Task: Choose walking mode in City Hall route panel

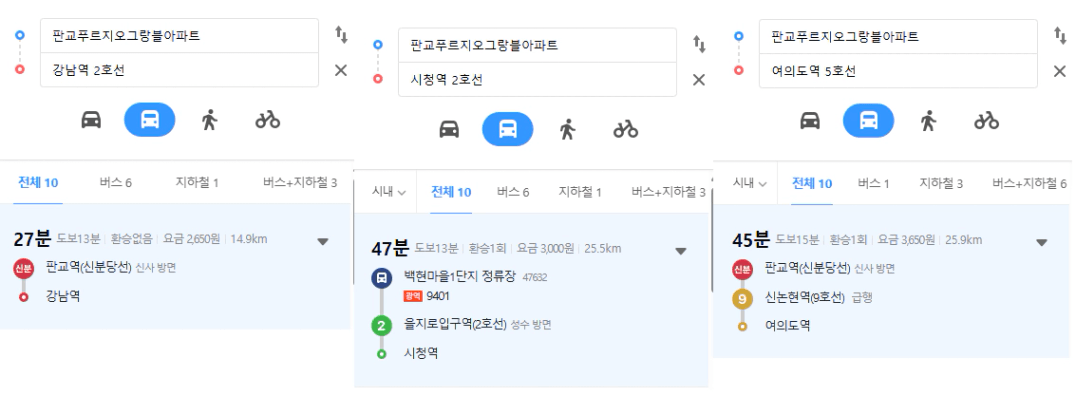Action: click(x=567, y=129)
